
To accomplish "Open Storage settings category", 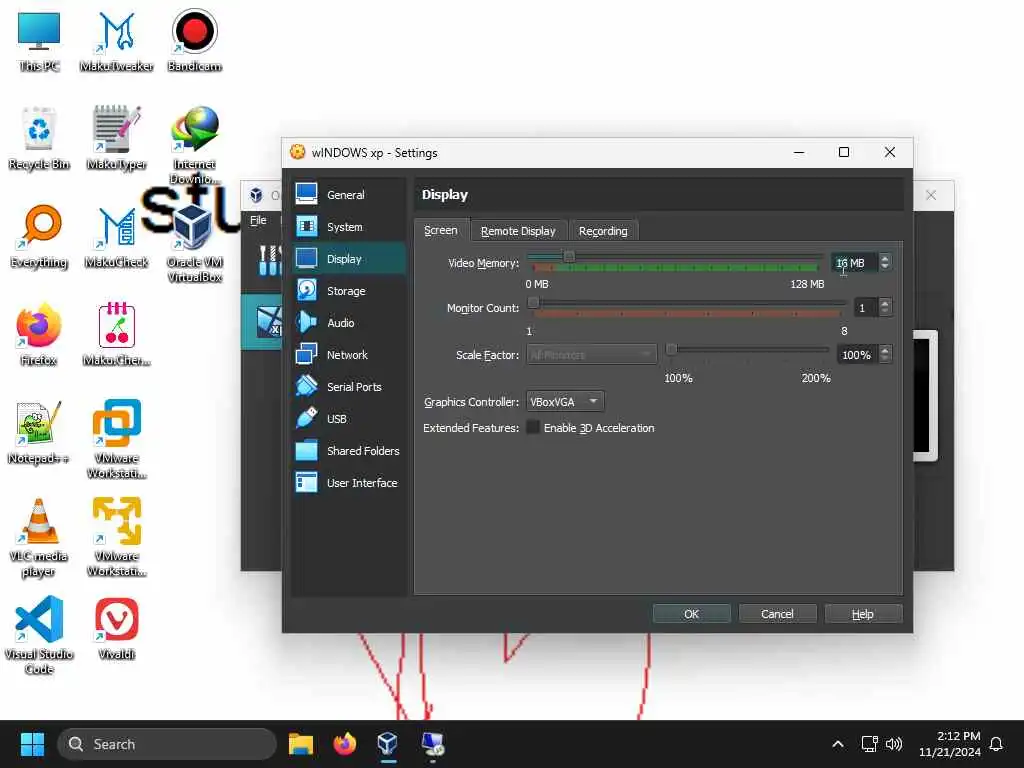I will [x=348, y=291].
